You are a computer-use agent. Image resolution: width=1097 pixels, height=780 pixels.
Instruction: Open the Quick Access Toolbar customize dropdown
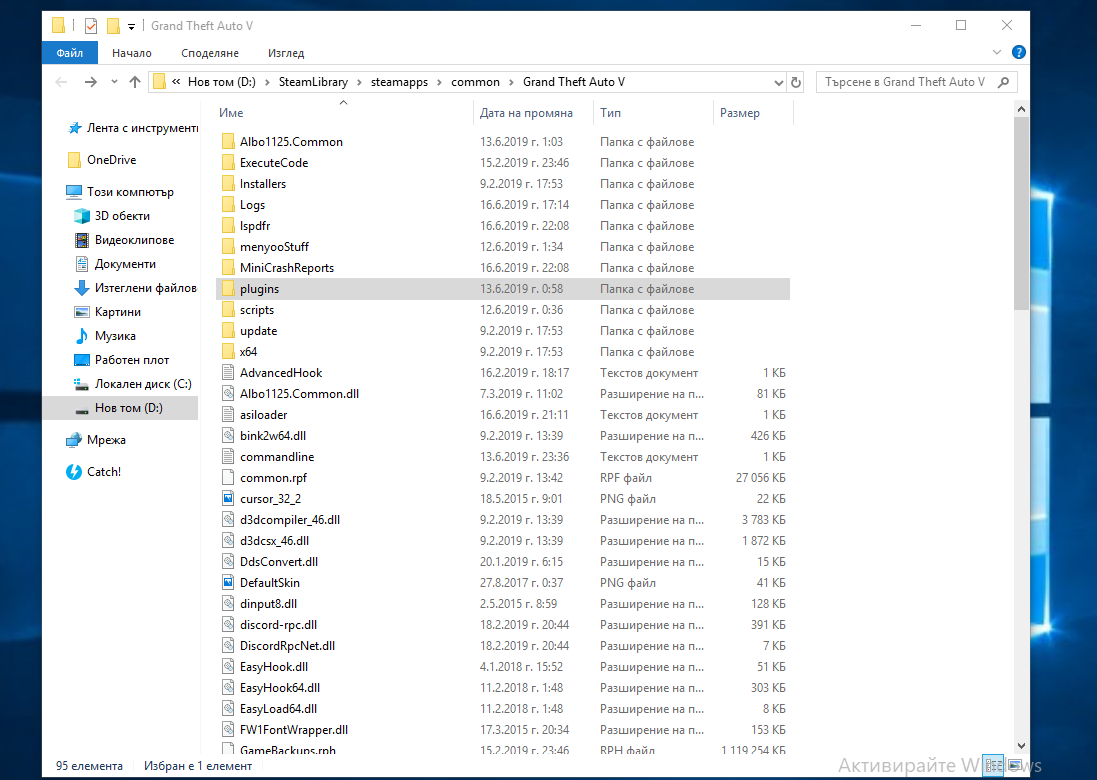pos(131,26)
